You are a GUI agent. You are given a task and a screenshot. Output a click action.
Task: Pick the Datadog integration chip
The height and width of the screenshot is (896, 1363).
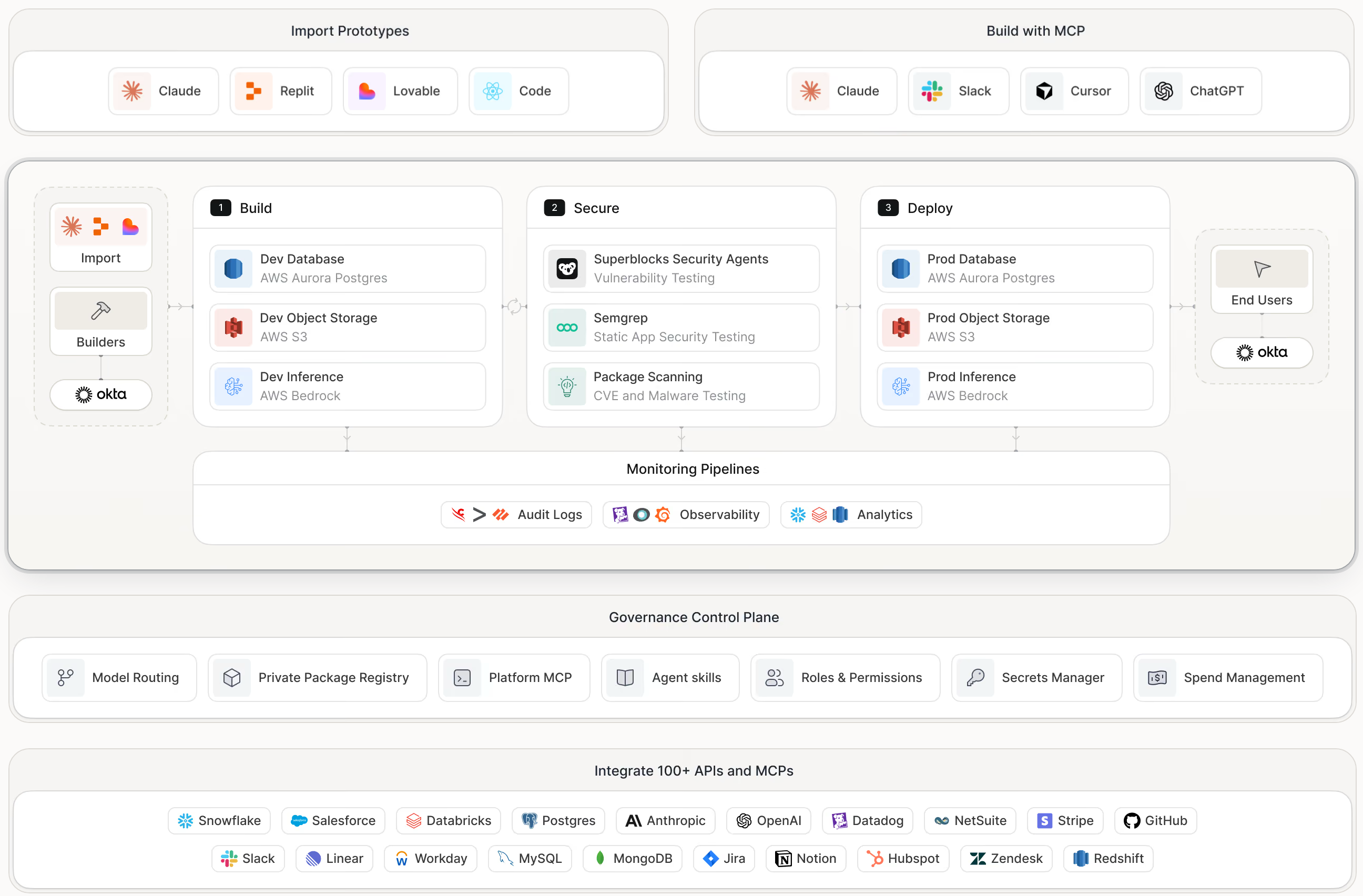tap(868, 820)
